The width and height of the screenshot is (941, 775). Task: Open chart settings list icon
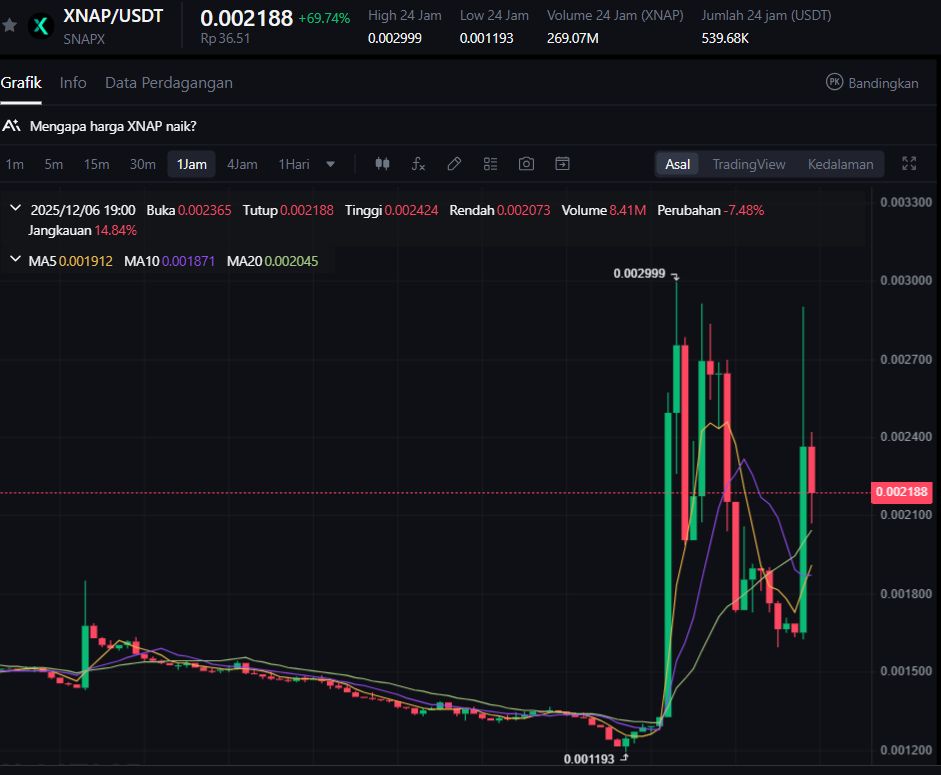click(x=490, y=164)
